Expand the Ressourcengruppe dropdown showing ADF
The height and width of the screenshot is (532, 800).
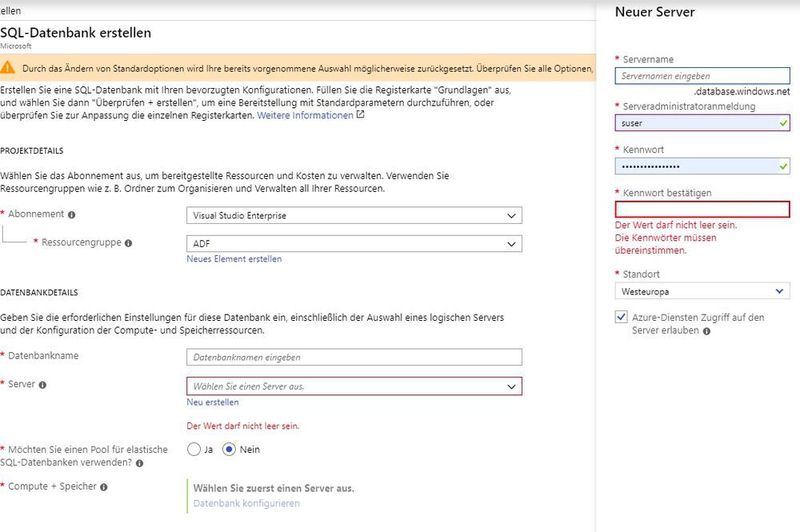(354, 243)
